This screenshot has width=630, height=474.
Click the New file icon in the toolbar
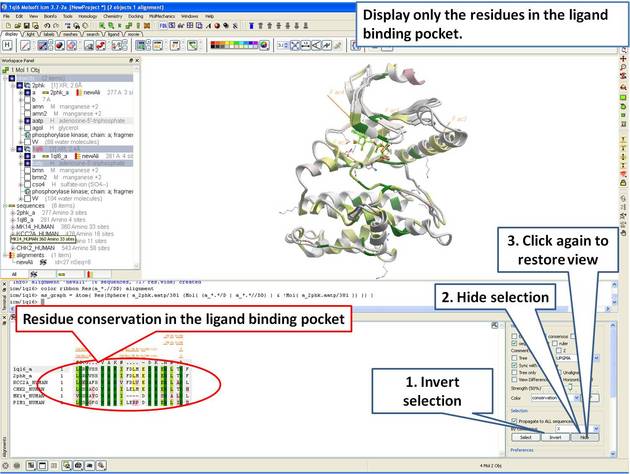click(8, 25)
